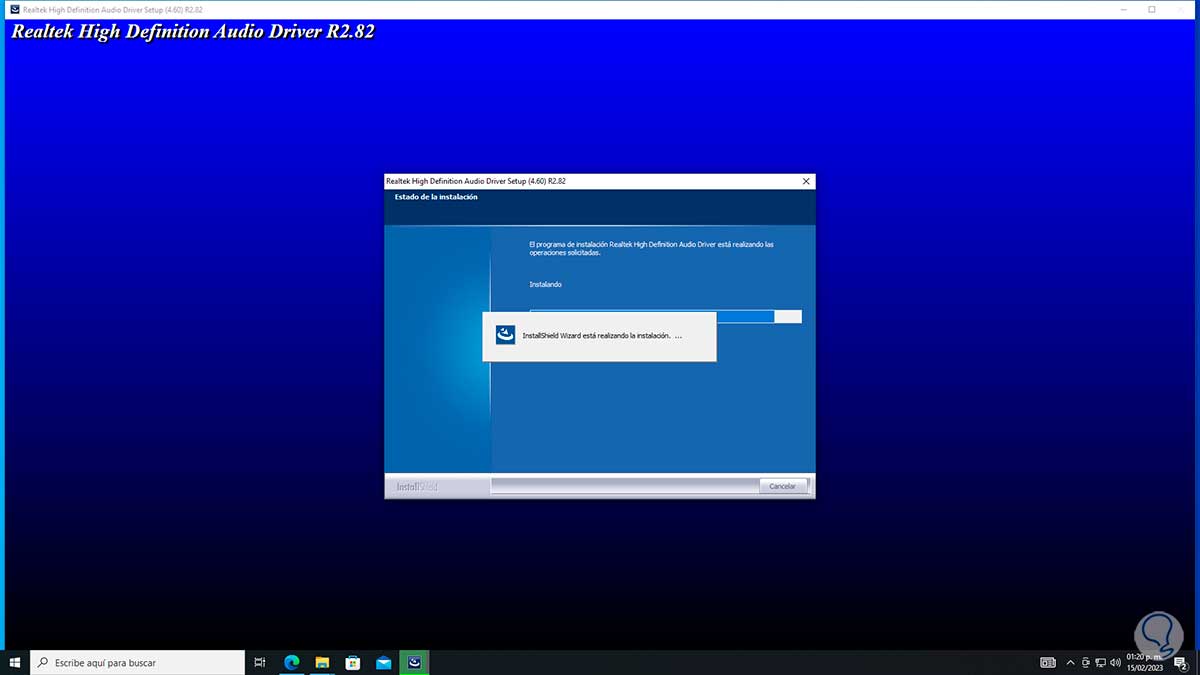Minimize the main Realtek setup window
The width and height of the screenshot is (1200, 675).
pos(1122,9)
